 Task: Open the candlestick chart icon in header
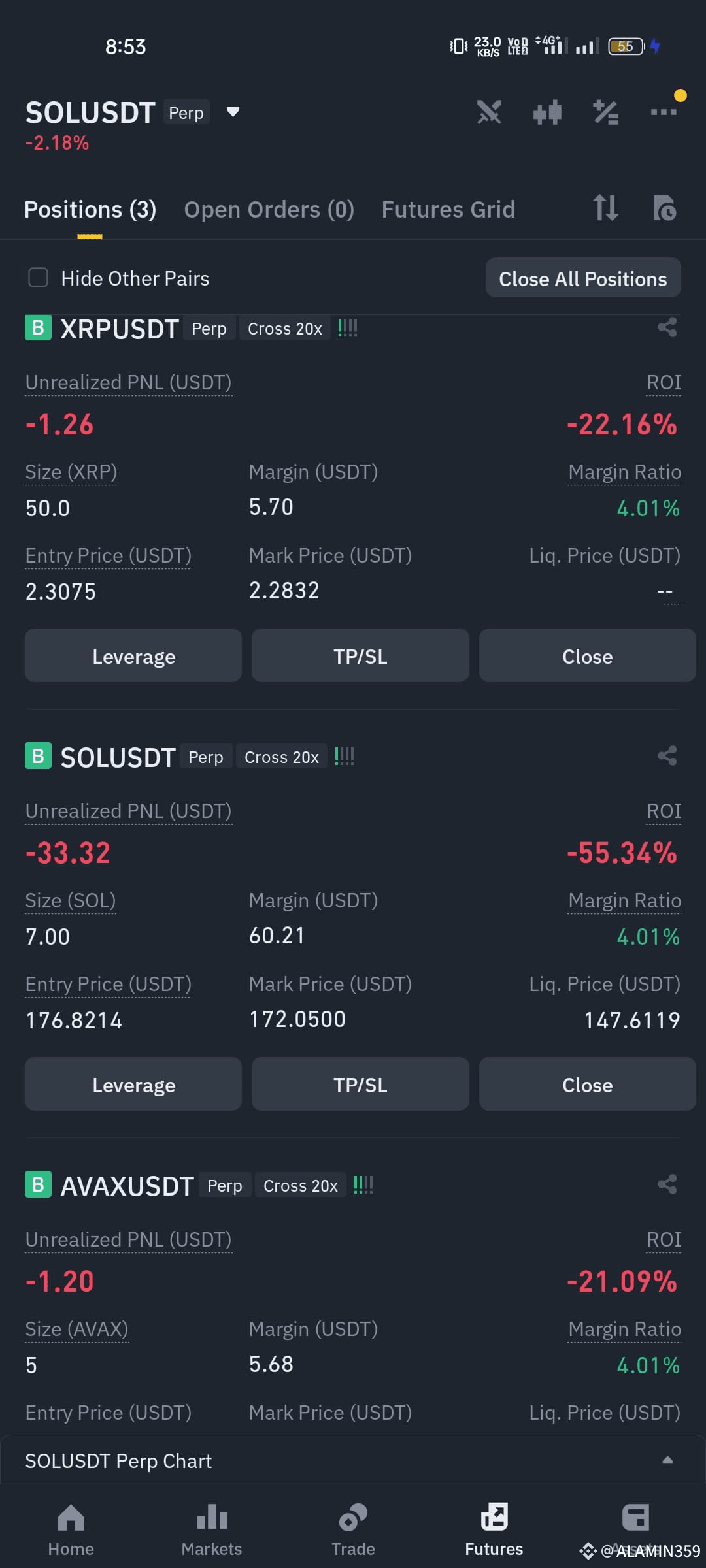click(x=547, y=112)
